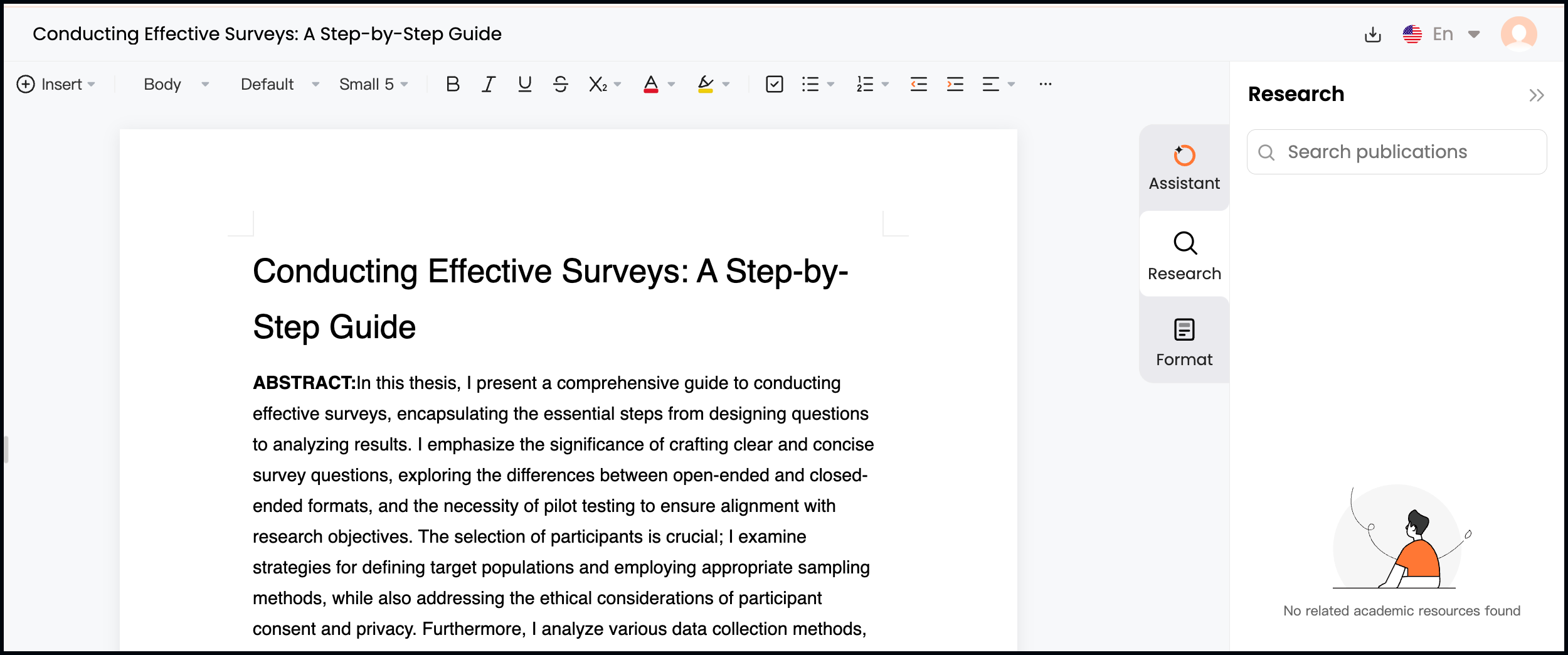Underline the selected text
1568x655 pixels.
tap(524, 84)
